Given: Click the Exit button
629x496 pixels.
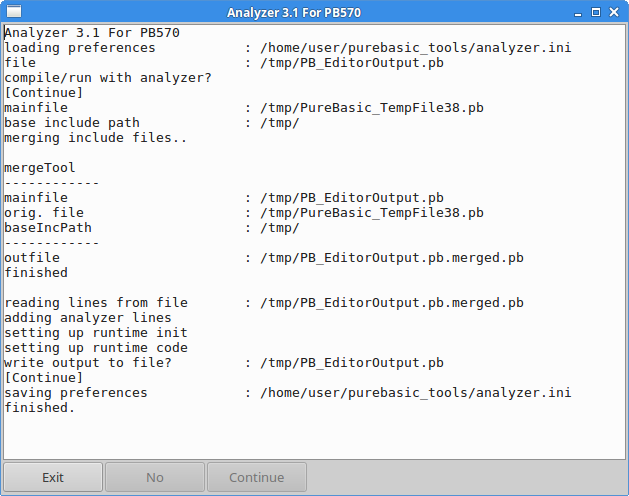Looking at the screenshot, I should 53,477.
